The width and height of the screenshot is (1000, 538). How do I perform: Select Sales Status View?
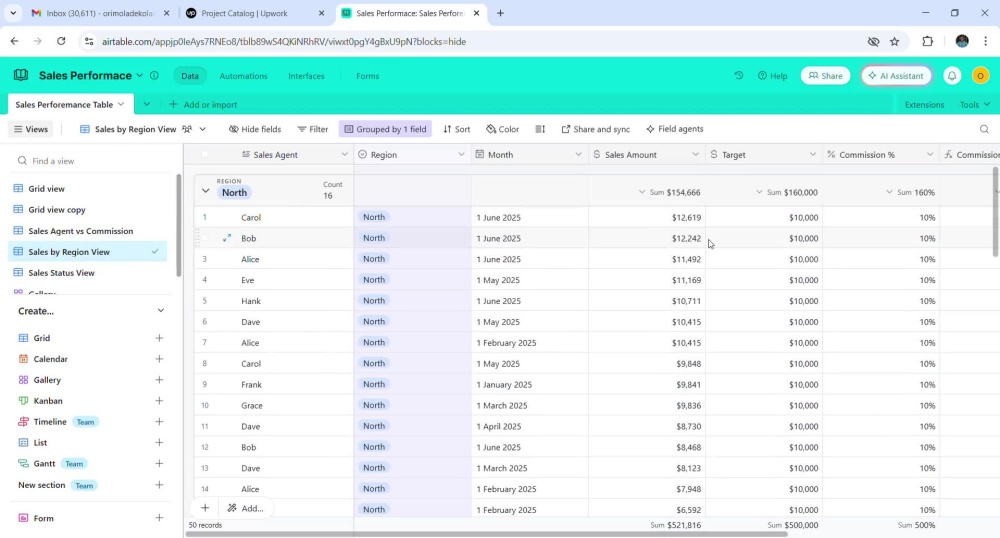61,273
